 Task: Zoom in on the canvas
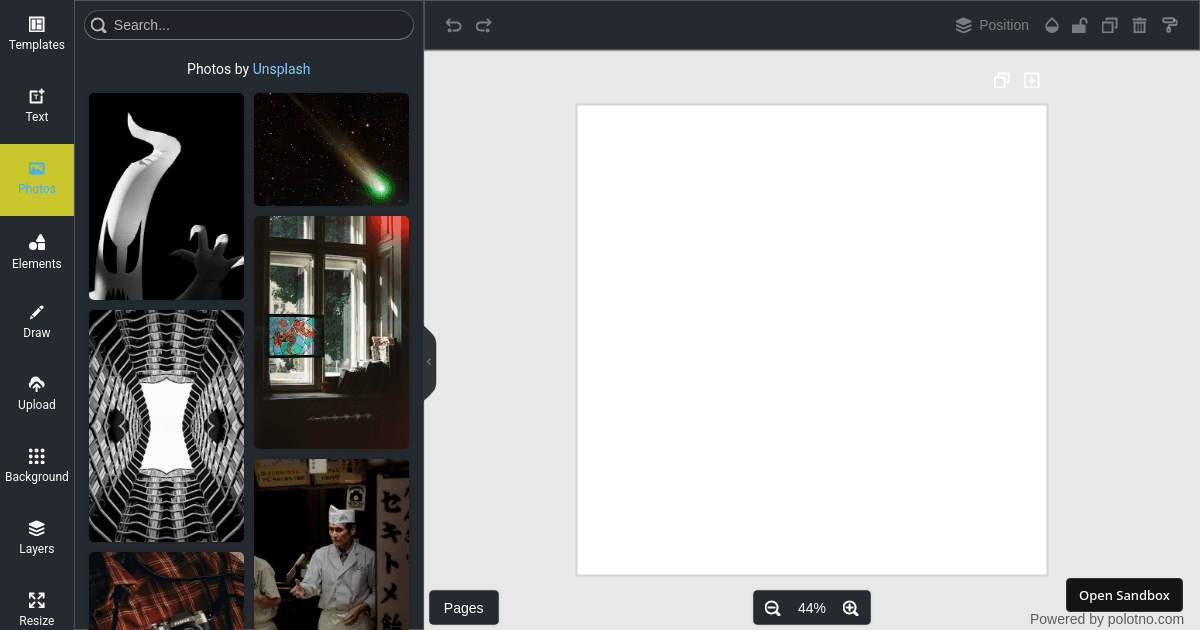click(851, 608)
